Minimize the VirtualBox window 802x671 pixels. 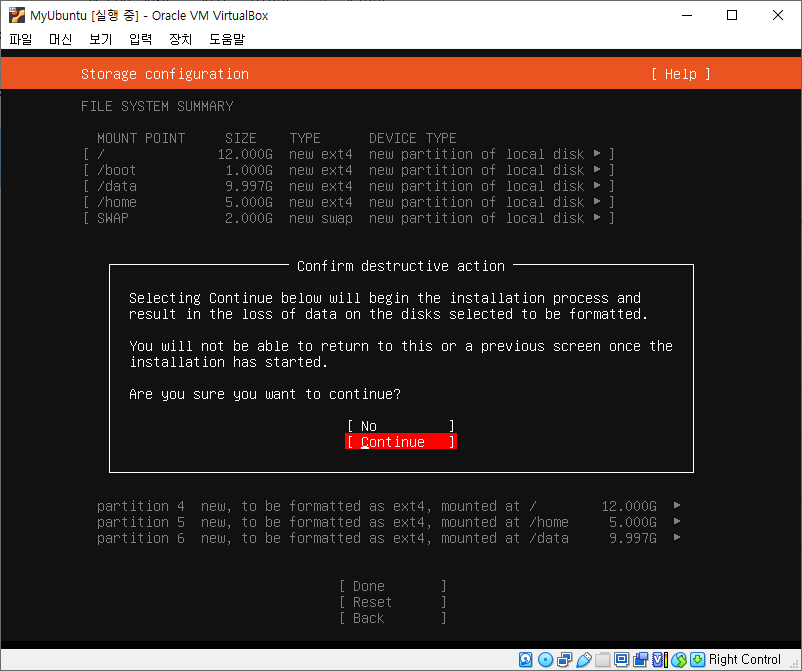tap(687, 15)
